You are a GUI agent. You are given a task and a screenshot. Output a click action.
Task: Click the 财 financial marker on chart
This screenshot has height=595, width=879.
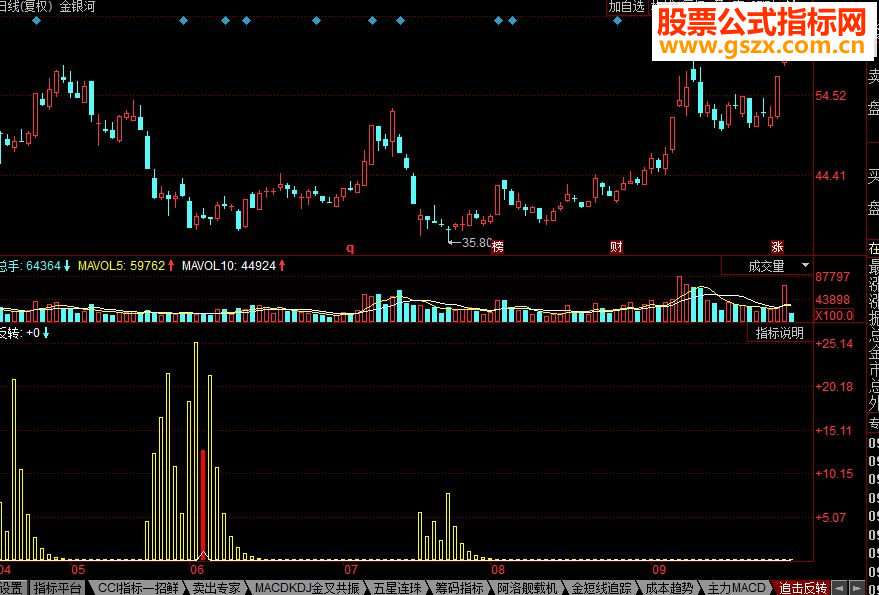point(616,247)
